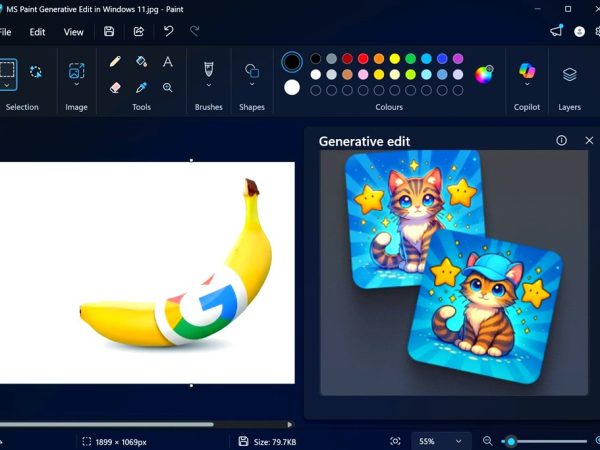Open the Shapes gallery icon

pyautogui.click(x=252, y=71)
